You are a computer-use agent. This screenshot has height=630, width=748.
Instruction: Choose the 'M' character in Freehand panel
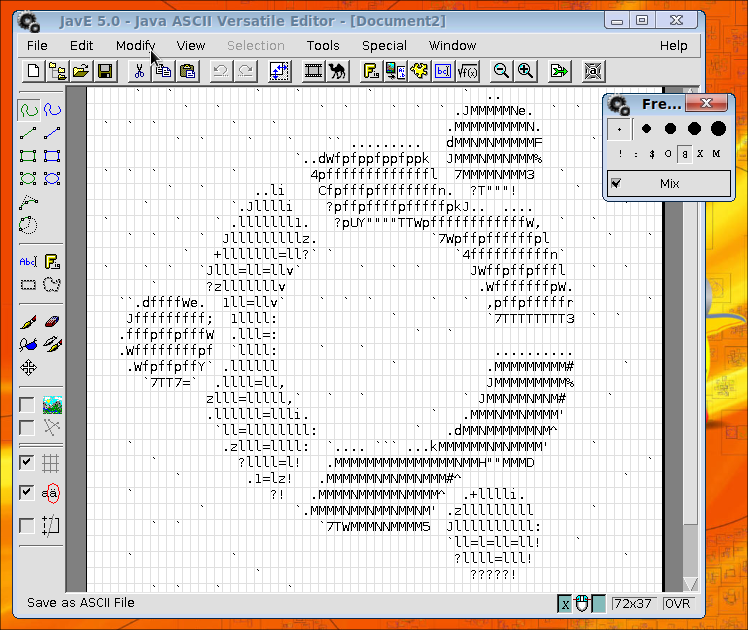pyautogui.click(x=716, y=154)
